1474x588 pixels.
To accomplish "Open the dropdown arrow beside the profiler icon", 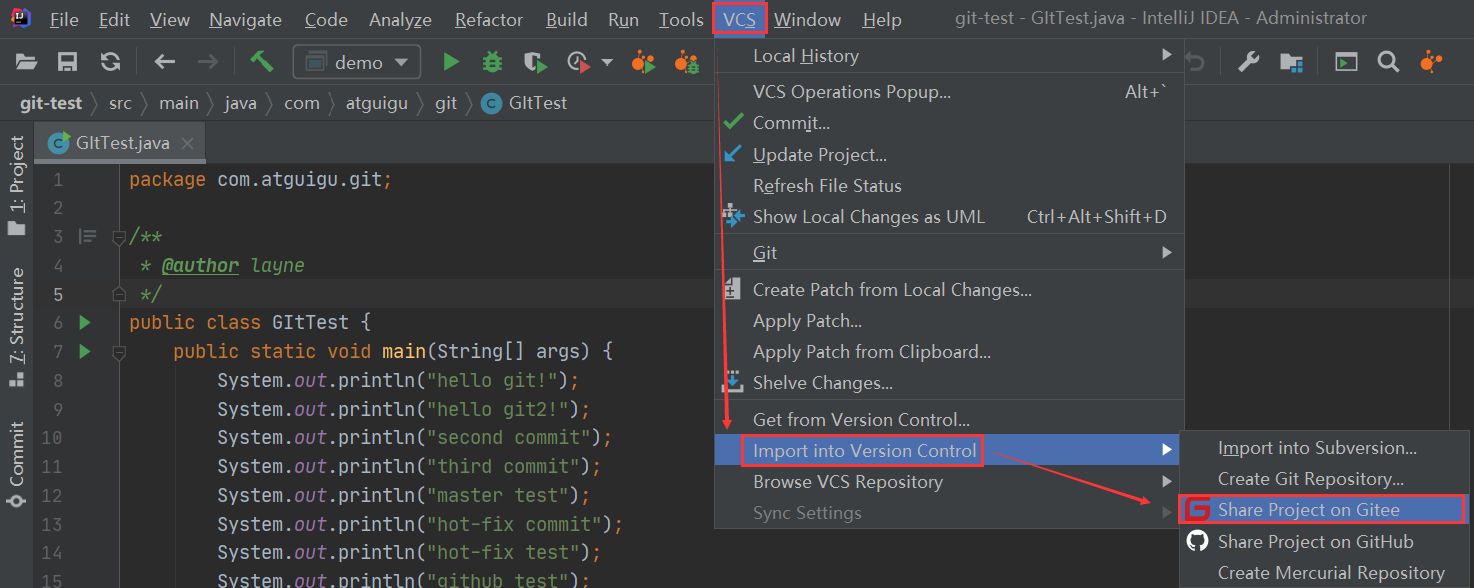I will 606,63.
